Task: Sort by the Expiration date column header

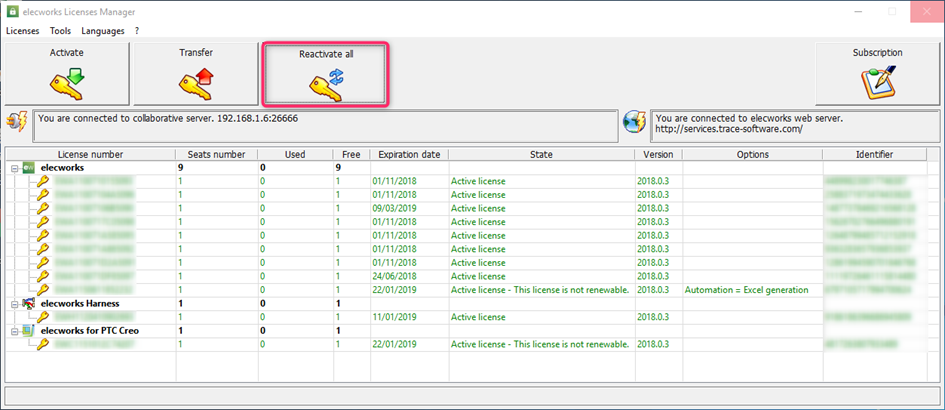Action: pyautogui.click(x=409, y=154)
